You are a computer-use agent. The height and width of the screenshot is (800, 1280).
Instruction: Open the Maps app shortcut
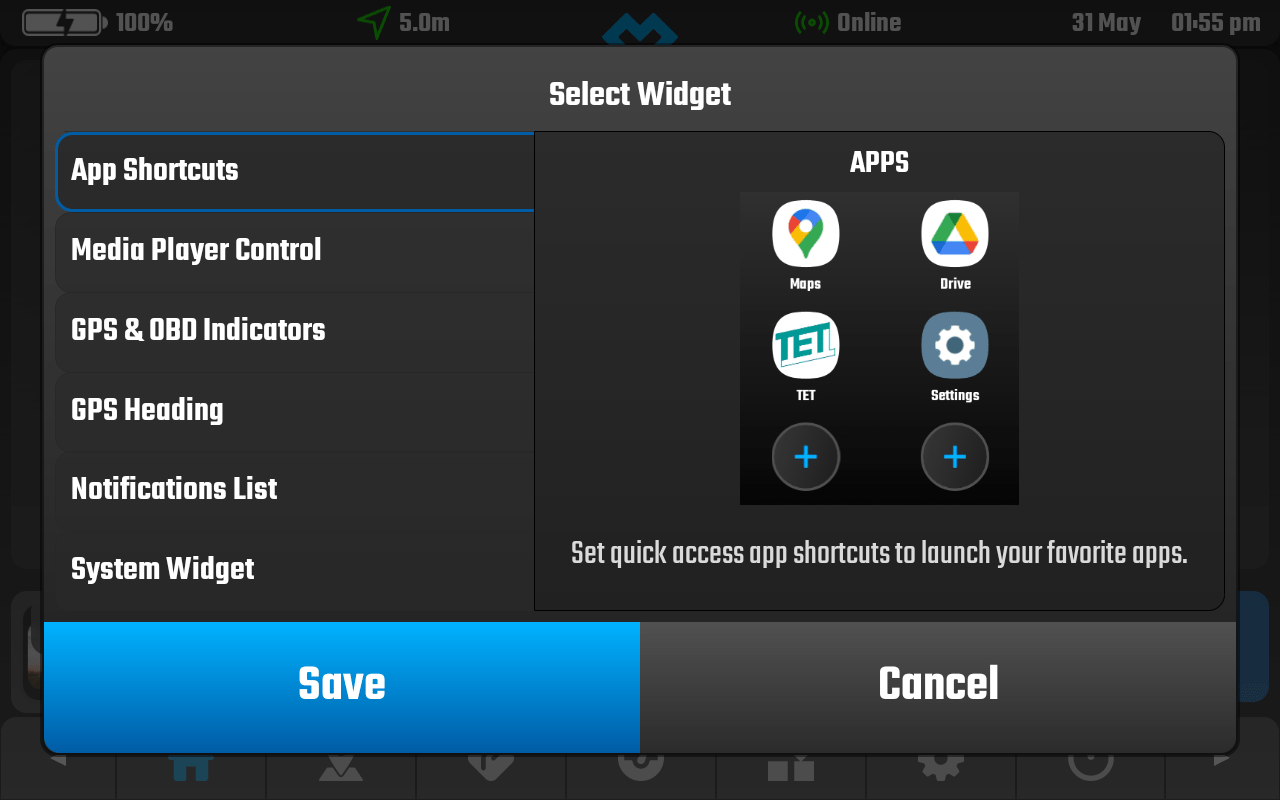(805, 234)
